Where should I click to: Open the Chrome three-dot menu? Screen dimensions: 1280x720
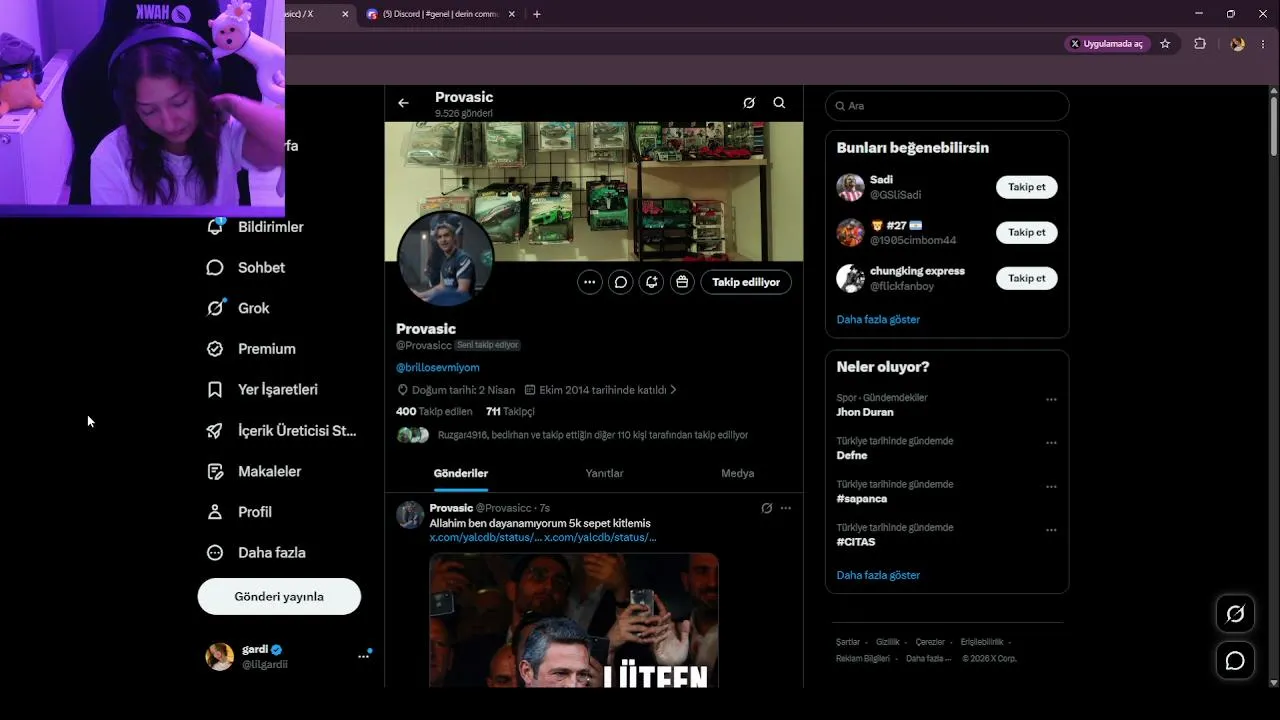(x=1263, y=44)
